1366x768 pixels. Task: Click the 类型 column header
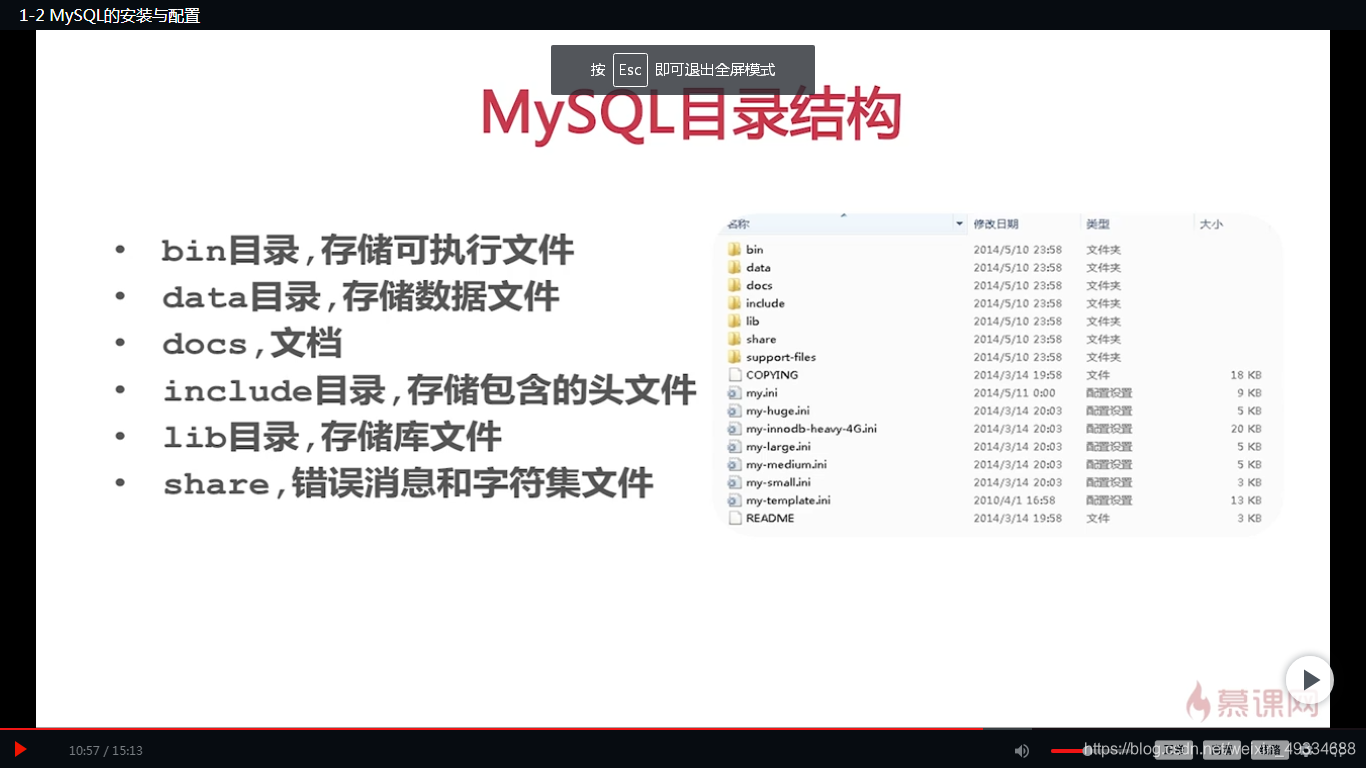(x=1098, y=224)
